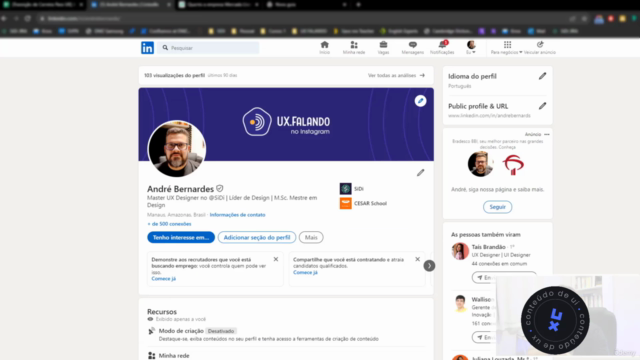Viewport: 640px width, 360px height.
Task: Click the Seguir button in the ad
Action: point(498,207)
